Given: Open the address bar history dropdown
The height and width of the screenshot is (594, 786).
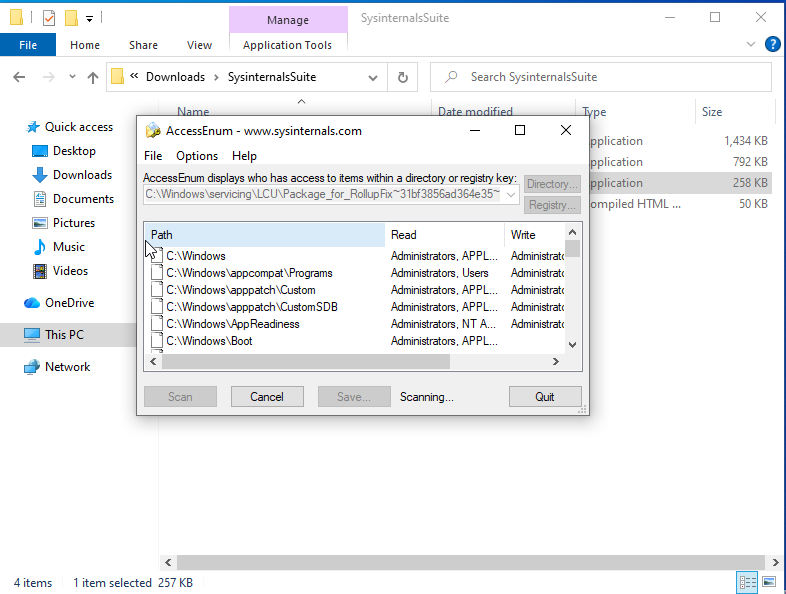Looking at the screenshot, I should coord(372,77).
